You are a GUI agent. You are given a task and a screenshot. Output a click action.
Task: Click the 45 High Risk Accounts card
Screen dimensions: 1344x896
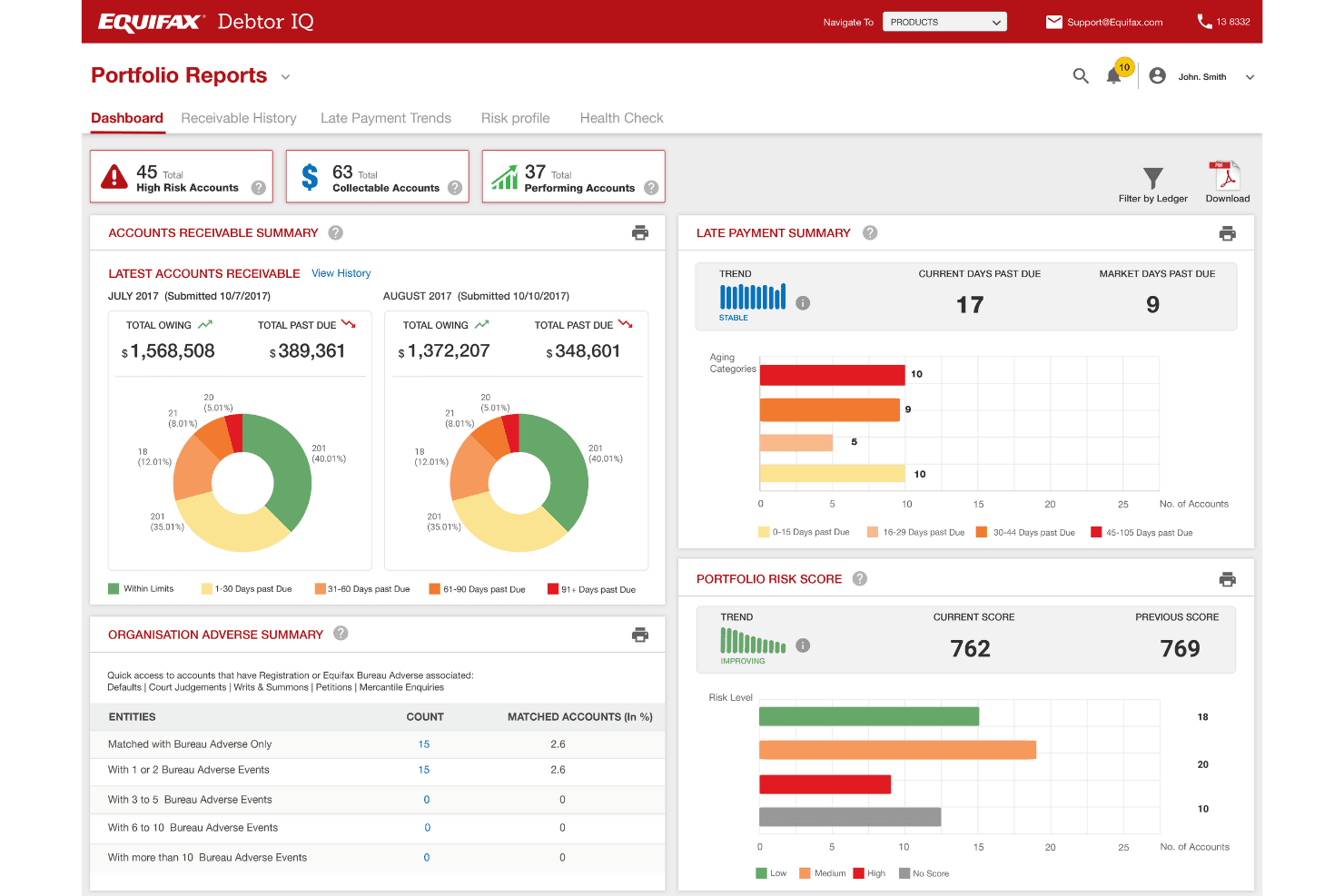tap(182, 176)
